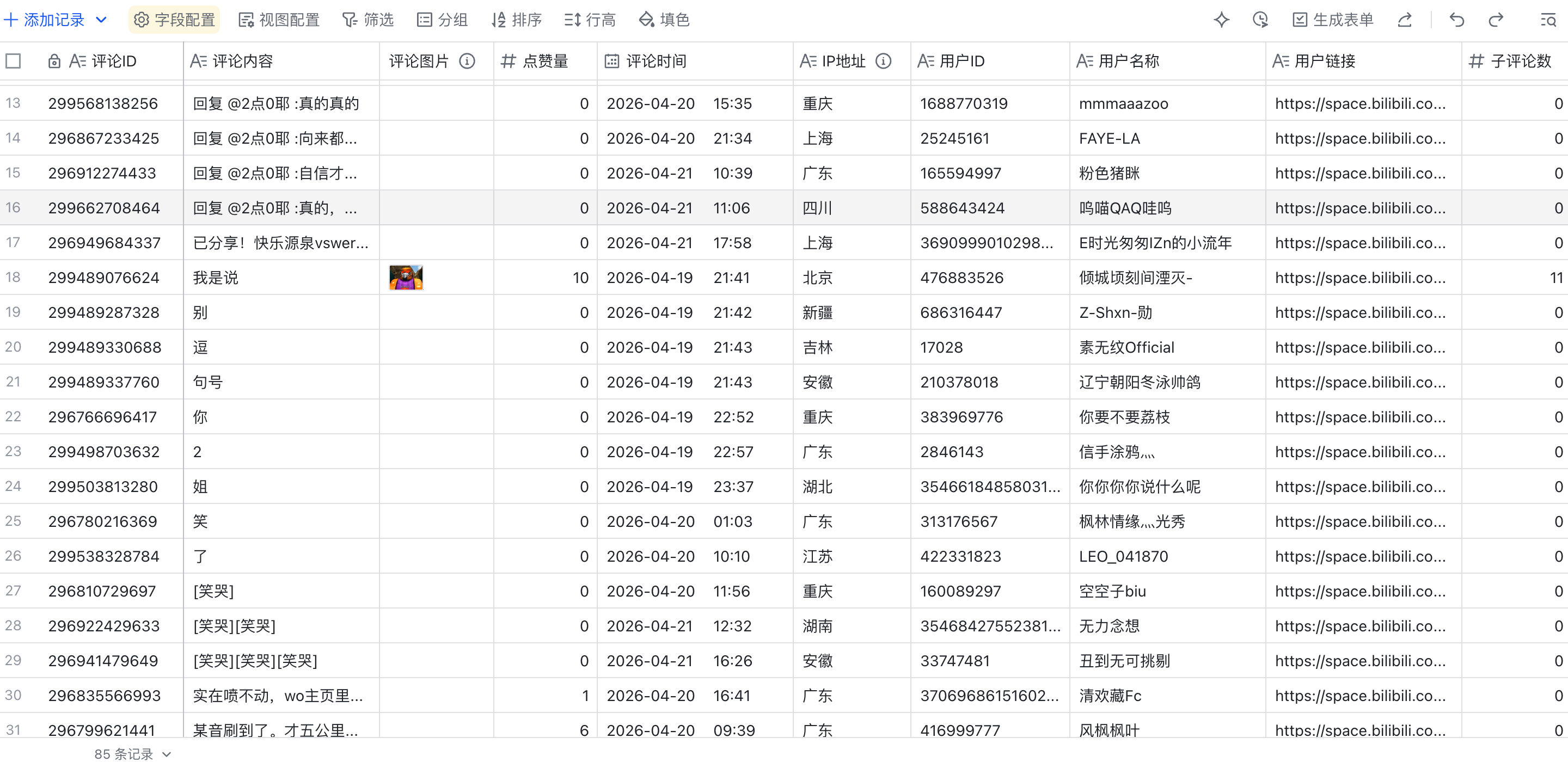Open the 填色 fill color tool
This screenshot has width=1568, height=762.
tap(664, 20)
